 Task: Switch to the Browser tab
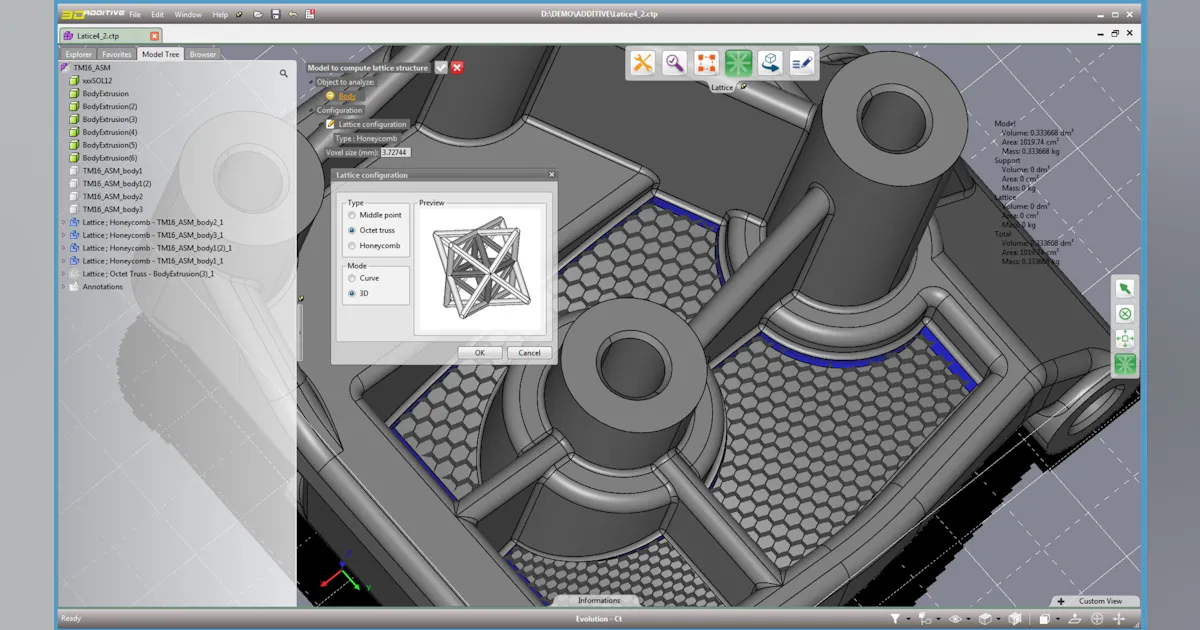coord(203,54)
